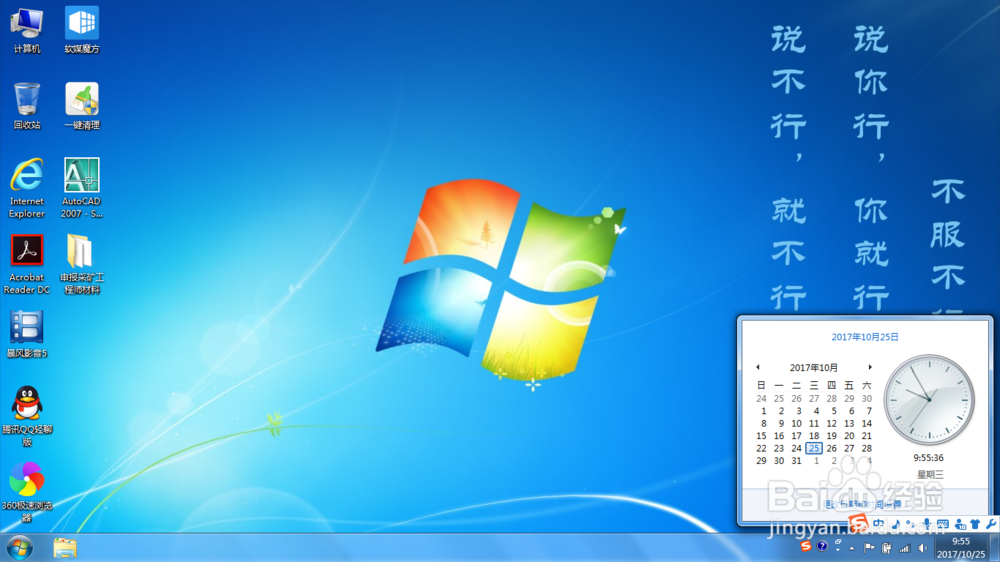Image resolution: width=1000 pixels, height=562 pixels.
Task: Select date 15 in the calendar
Action: [x=761, y=436]
